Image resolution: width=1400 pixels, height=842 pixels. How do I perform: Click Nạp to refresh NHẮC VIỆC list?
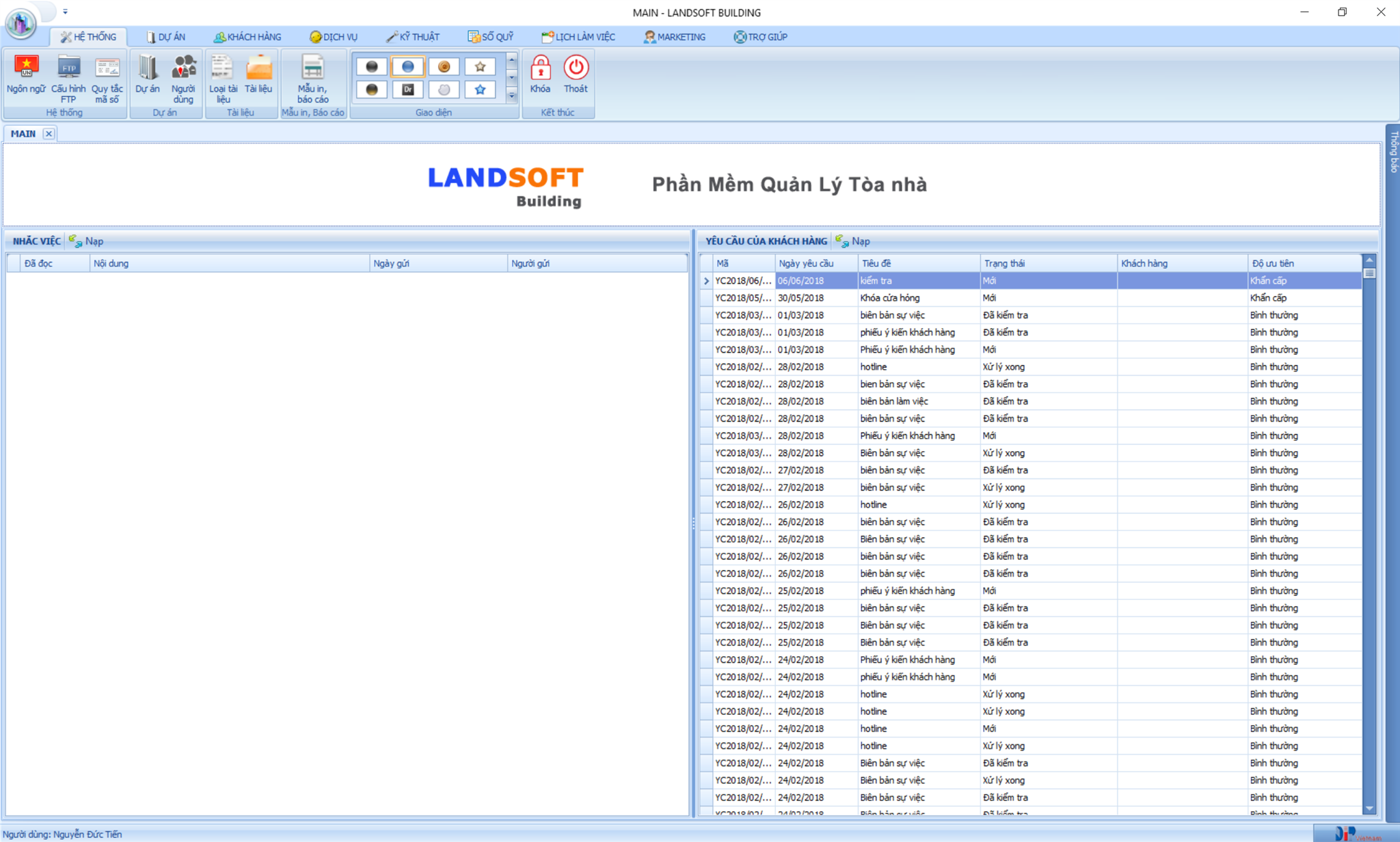[x=87, y=241]
